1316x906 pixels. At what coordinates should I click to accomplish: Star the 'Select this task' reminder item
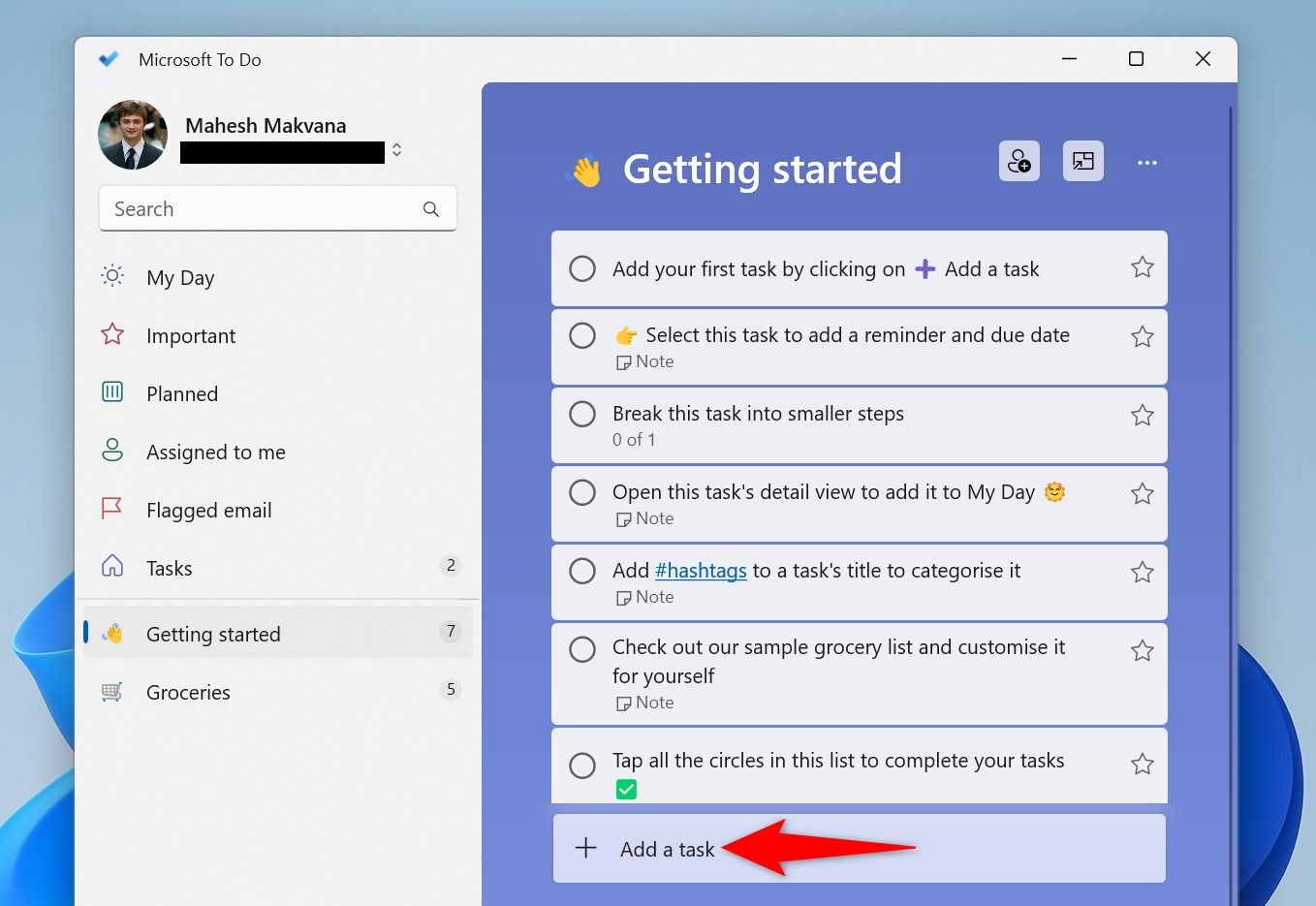pyautogui.click(x=1143, y=337)
